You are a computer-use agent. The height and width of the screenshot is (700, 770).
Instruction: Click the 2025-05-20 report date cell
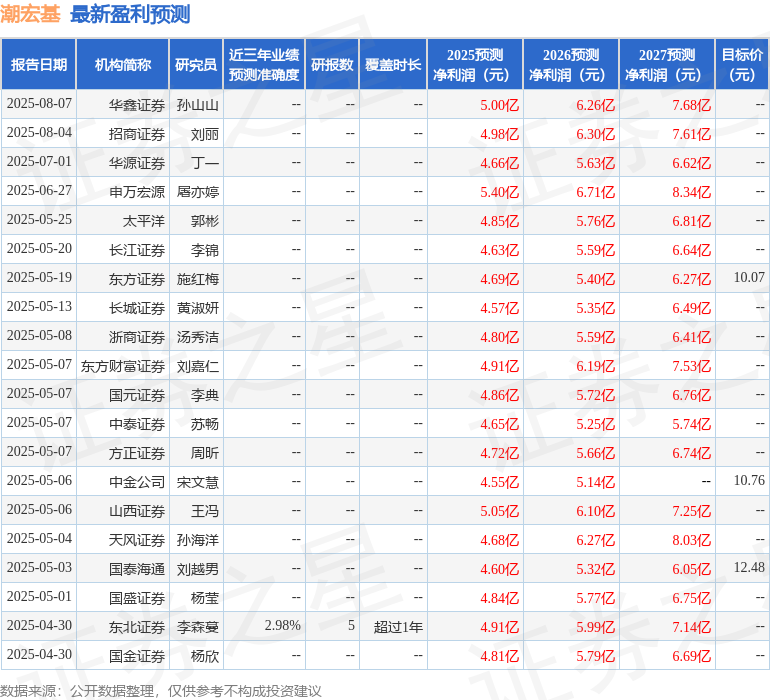pos(39,249)
